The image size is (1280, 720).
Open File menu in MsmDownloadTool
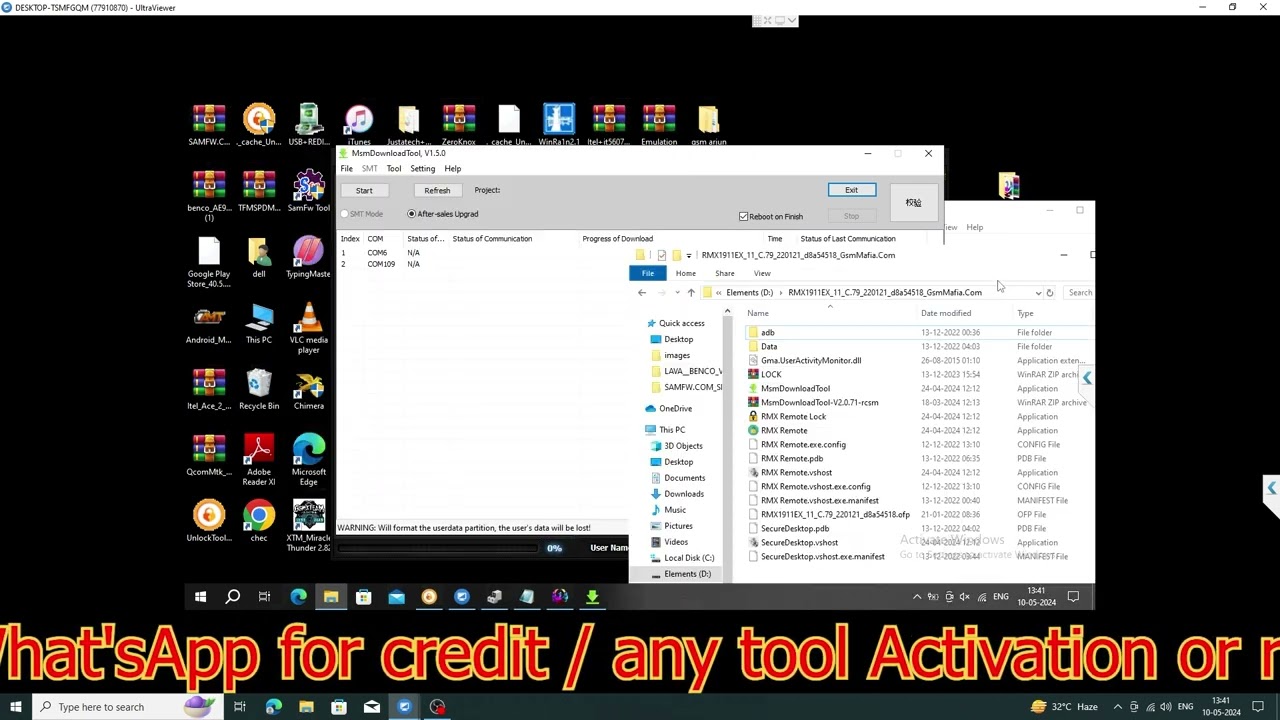click(346, 169)
